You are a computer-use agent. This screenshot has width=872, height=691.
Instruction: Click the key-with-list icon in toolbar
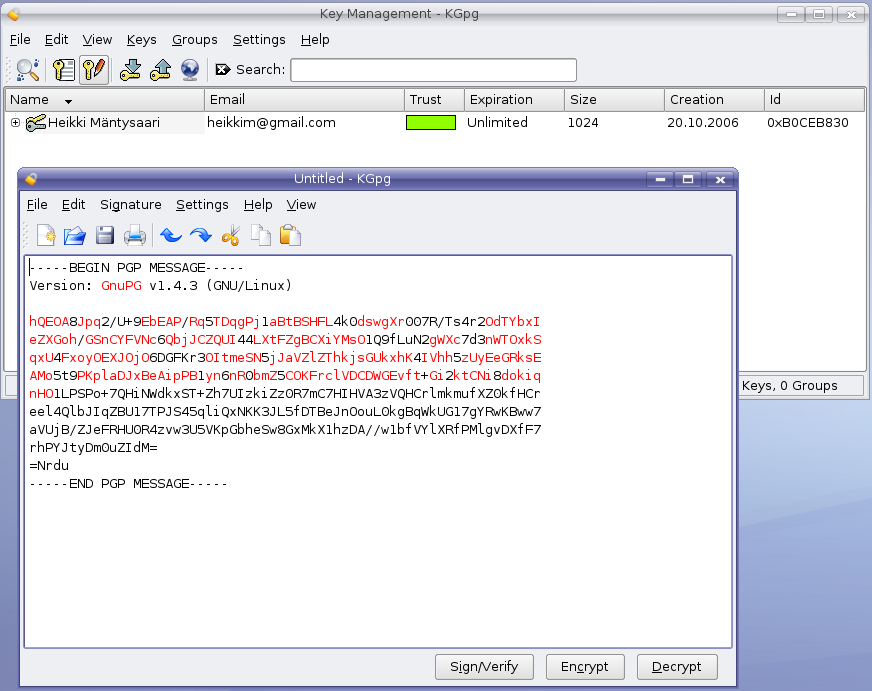(64, 70)
